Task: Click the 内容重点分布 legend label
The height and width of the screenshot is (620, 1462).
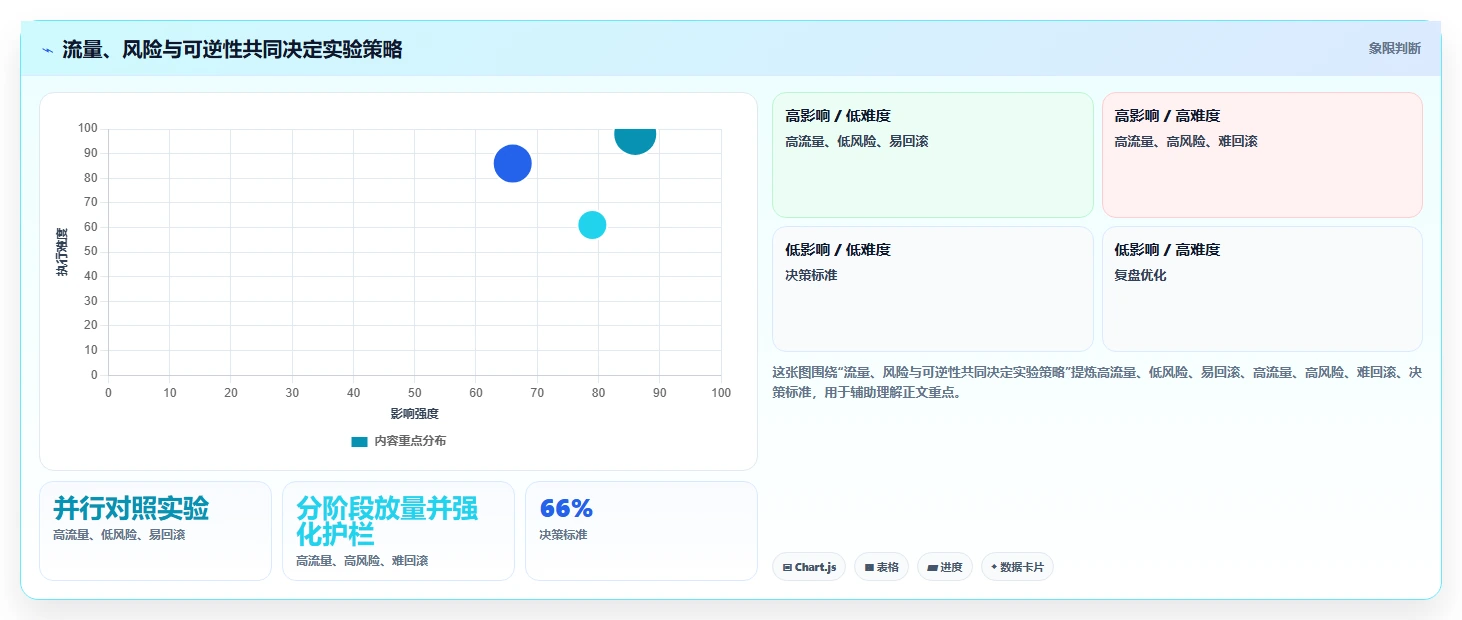Action: (x=410, y=441)
